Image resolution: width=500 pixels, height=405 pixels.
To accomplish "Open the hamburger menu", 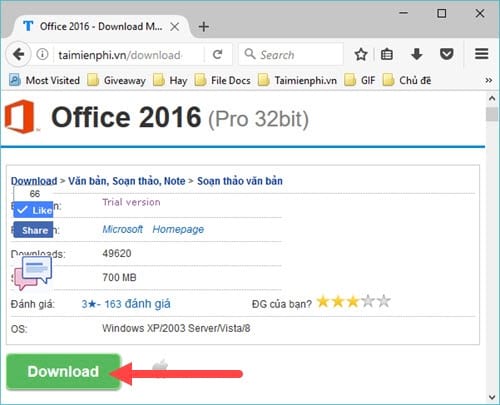I will click(482, 54).
